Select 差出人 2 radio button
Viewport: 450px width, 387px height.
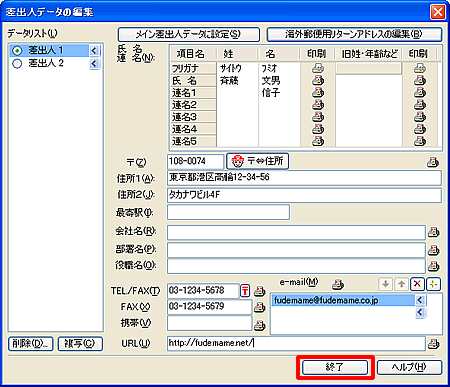(x=17, y=63)
